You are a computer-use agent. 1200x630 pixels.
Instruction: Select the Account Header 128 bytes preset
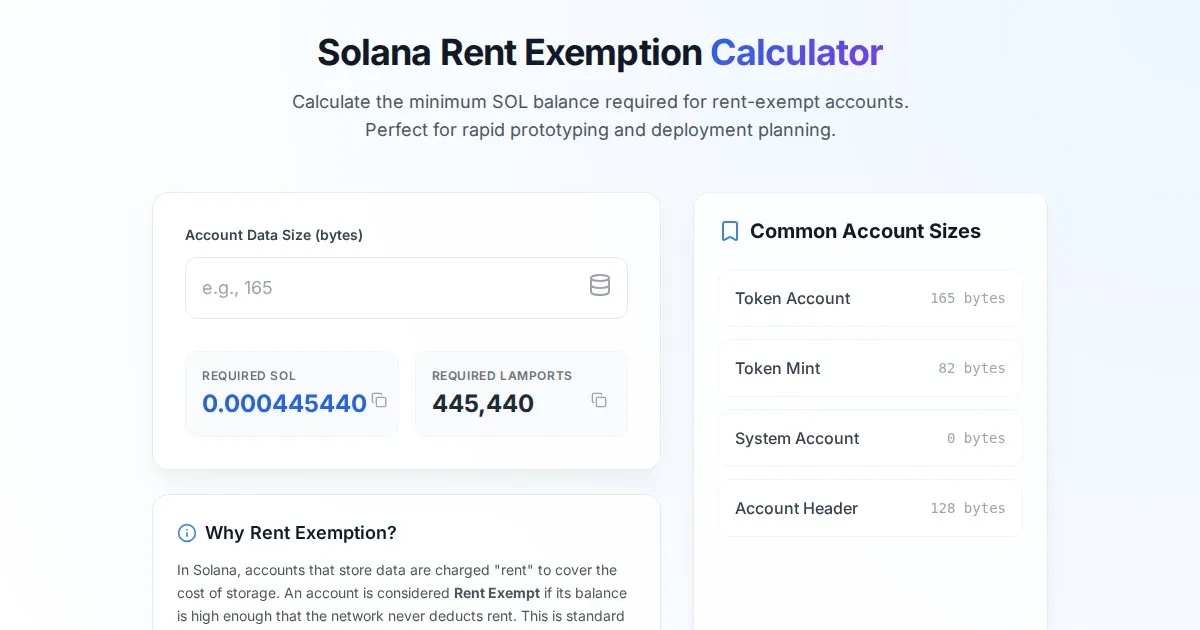point(870,508)
